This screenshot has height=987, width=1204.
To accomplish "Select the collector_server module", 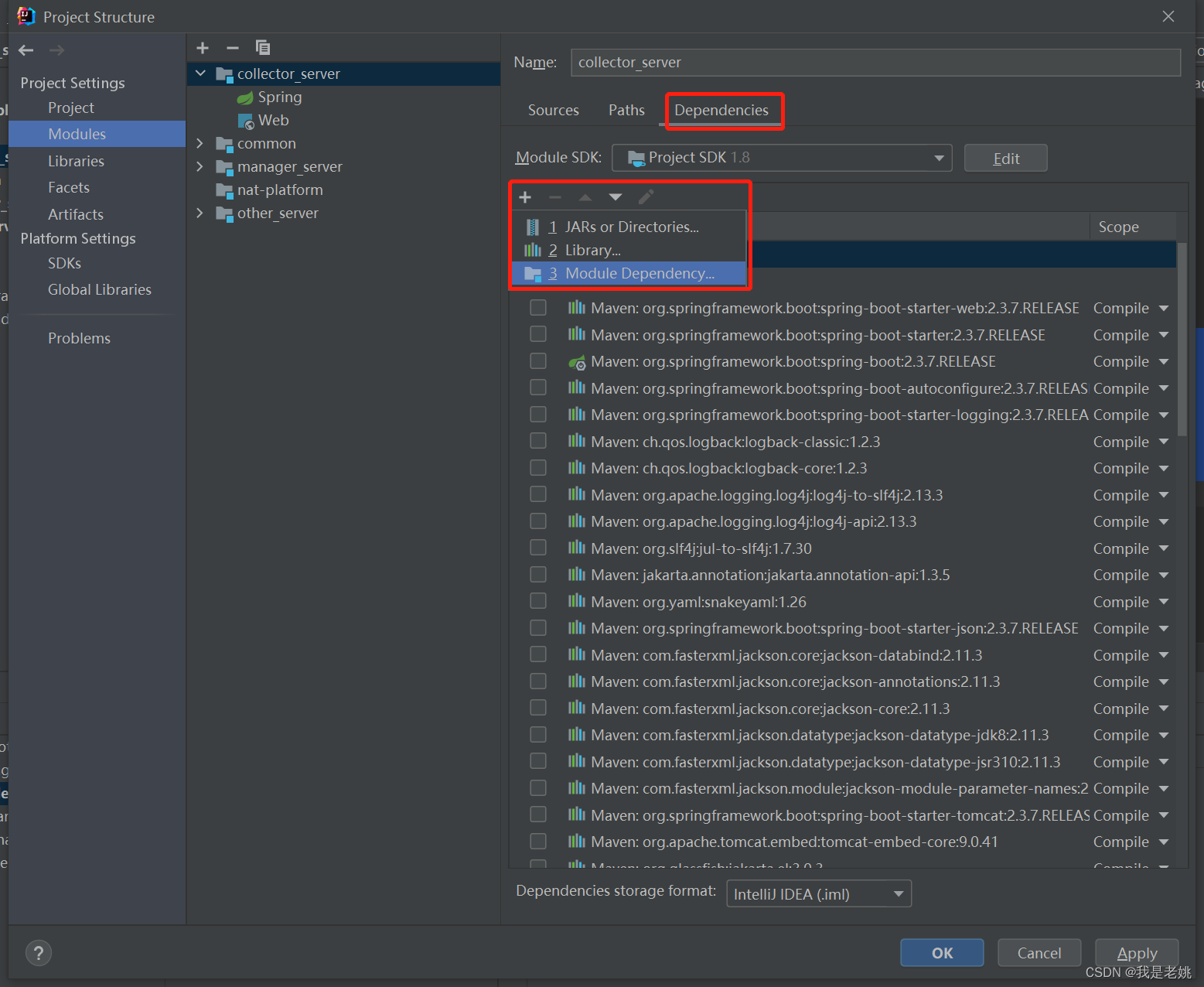I will coord(344,74).
